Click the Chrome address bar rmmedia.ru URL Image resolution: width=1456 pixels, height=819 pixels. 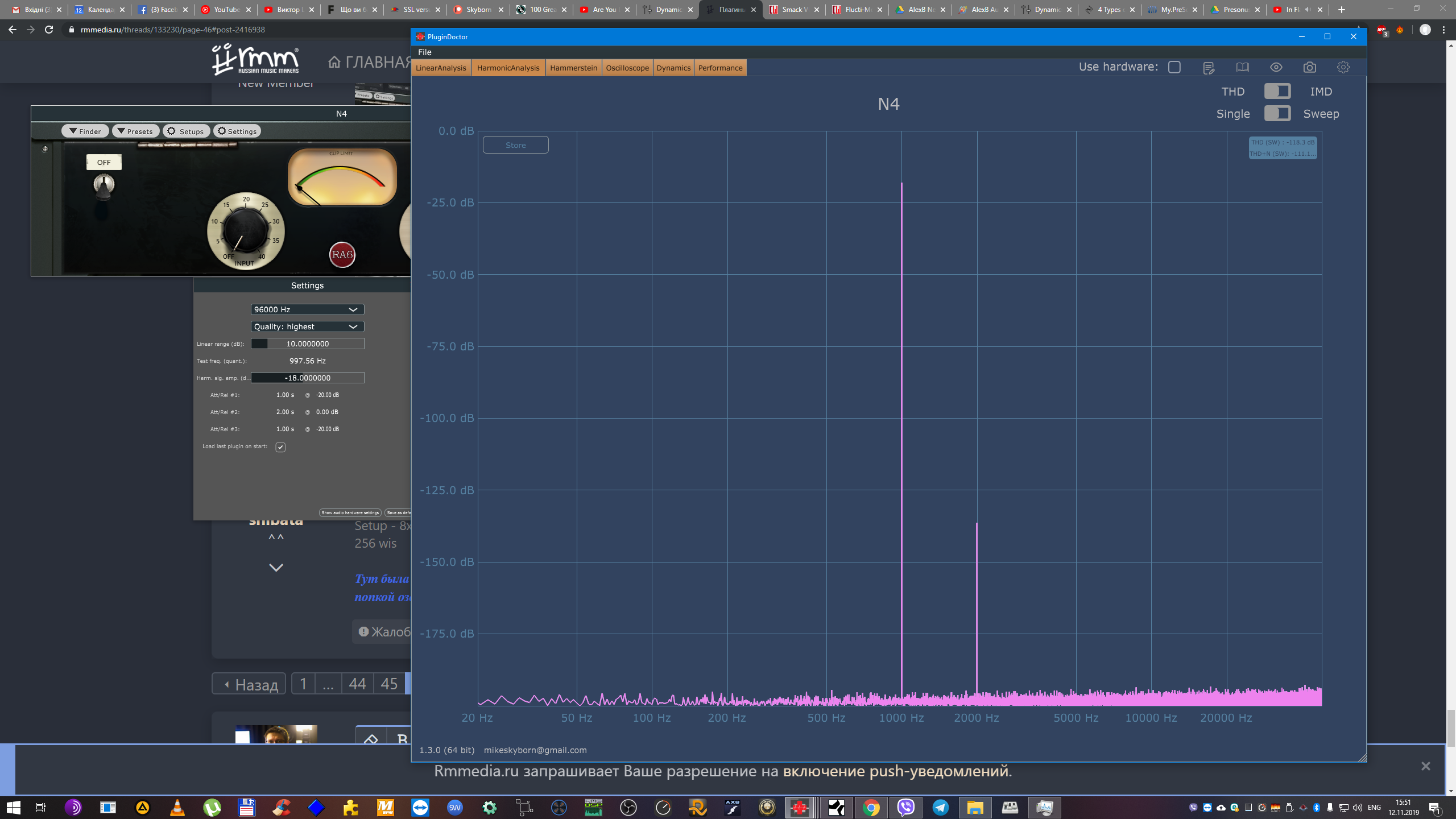click(173, 30)
